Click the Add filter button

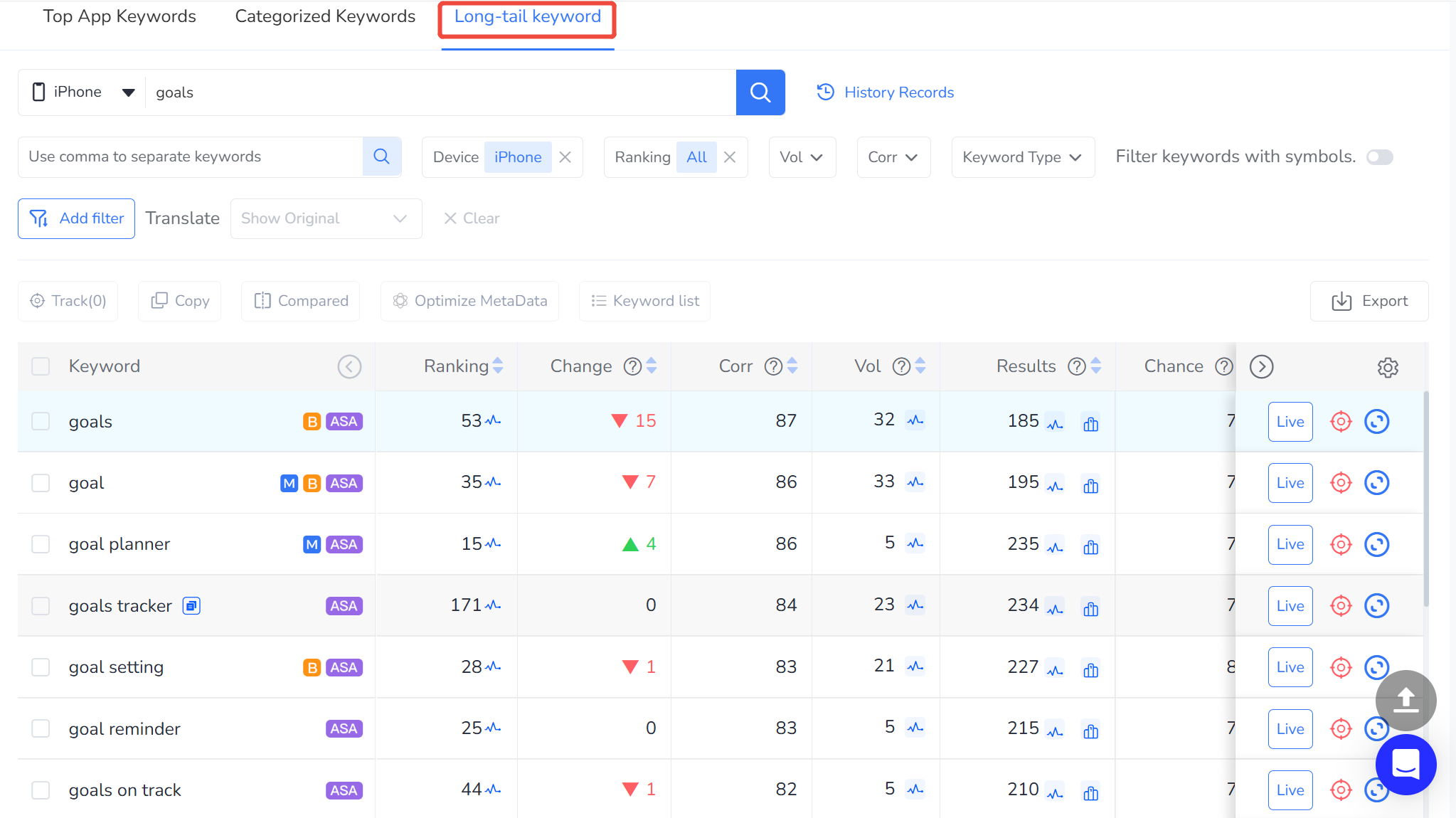(x=76, y=218)
